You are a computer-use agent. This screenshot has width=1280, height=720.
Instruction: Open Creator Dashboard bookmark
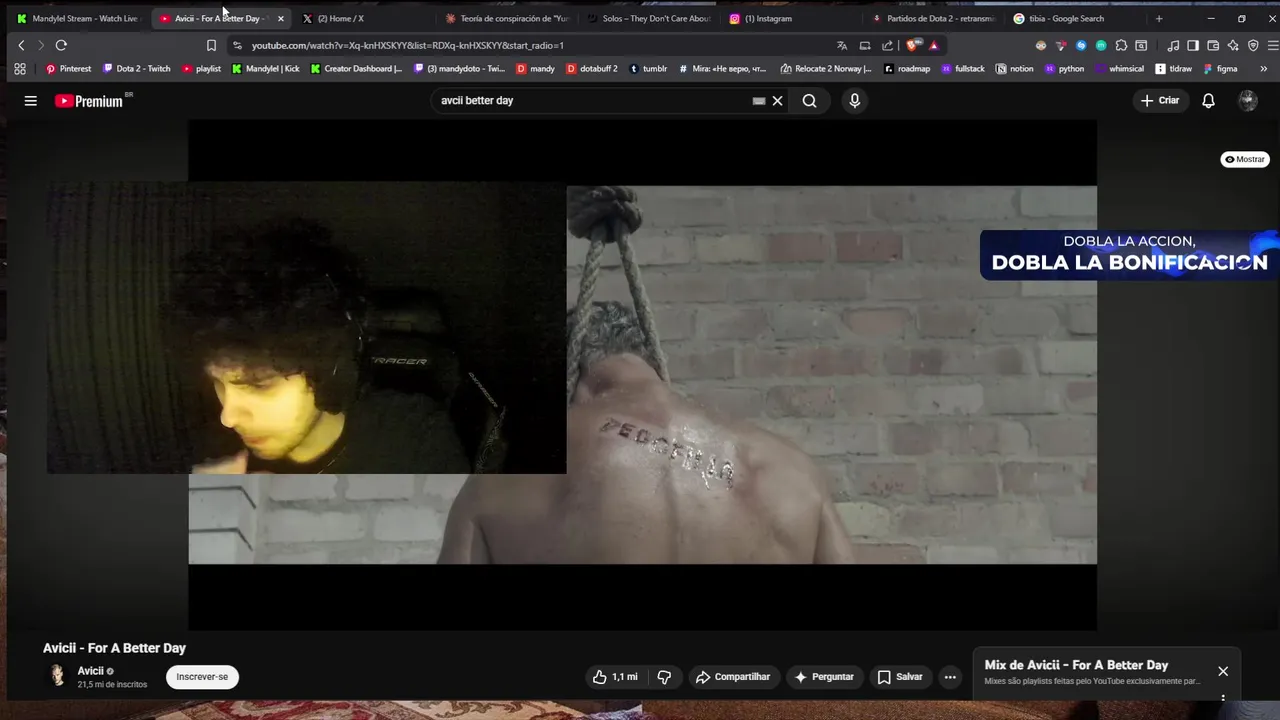pos(356,69)
